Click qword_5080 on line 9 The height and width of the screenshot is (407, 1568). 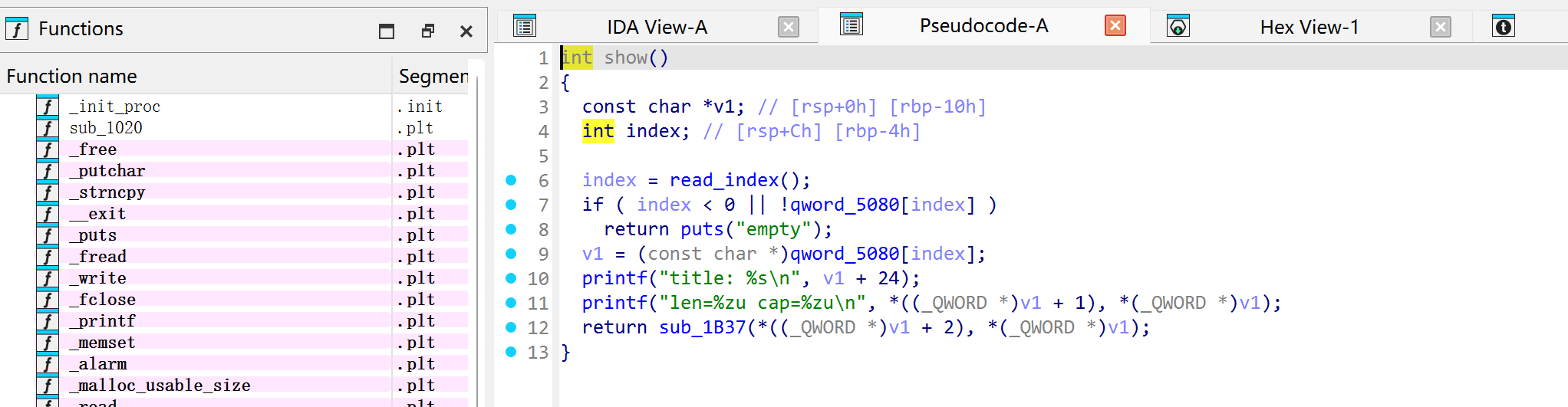(x=845, y=254)
